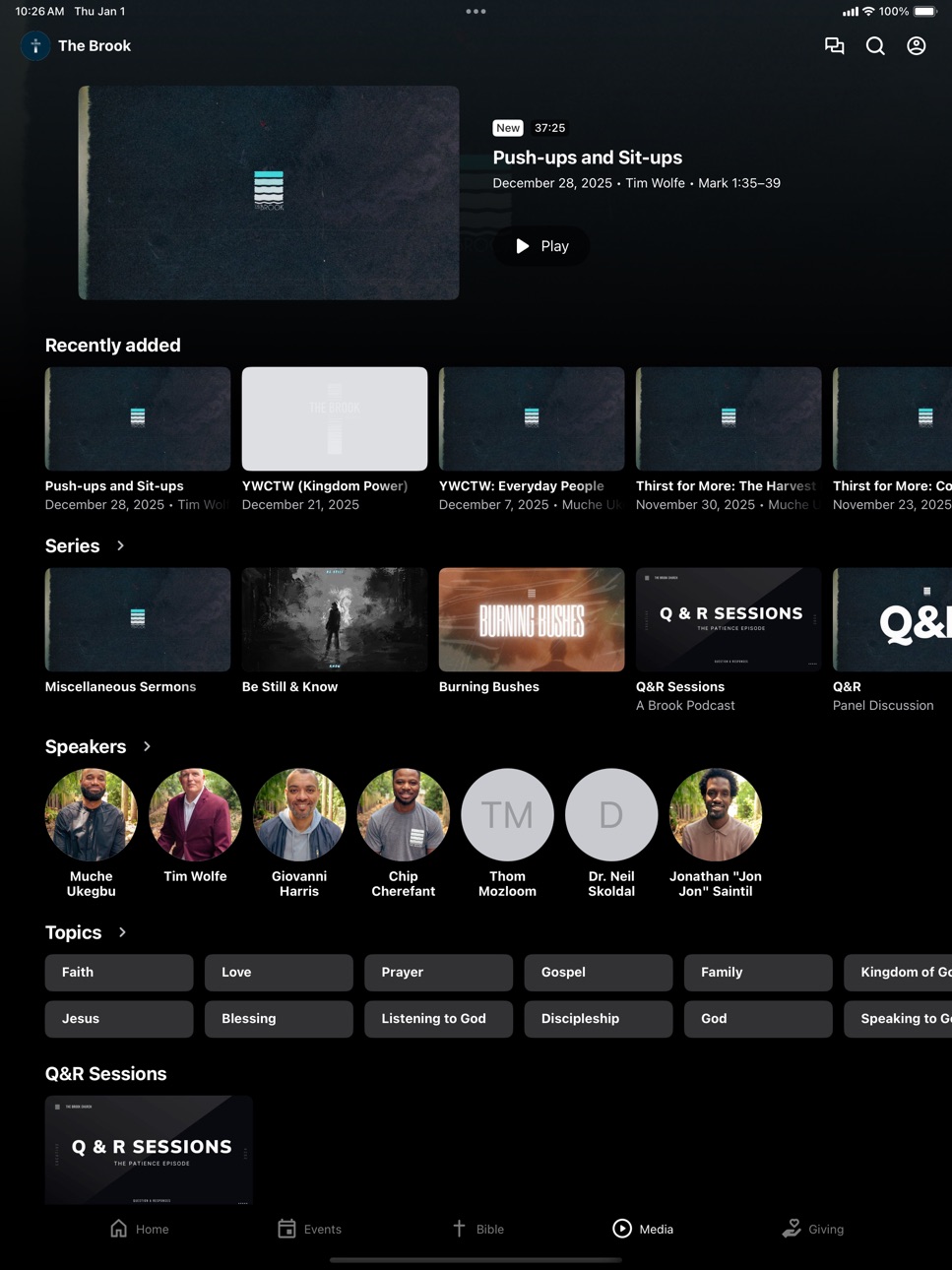Open the Q&R Panel Discussion series
This screenshot has width=952, height=1270.
point(892,640)
